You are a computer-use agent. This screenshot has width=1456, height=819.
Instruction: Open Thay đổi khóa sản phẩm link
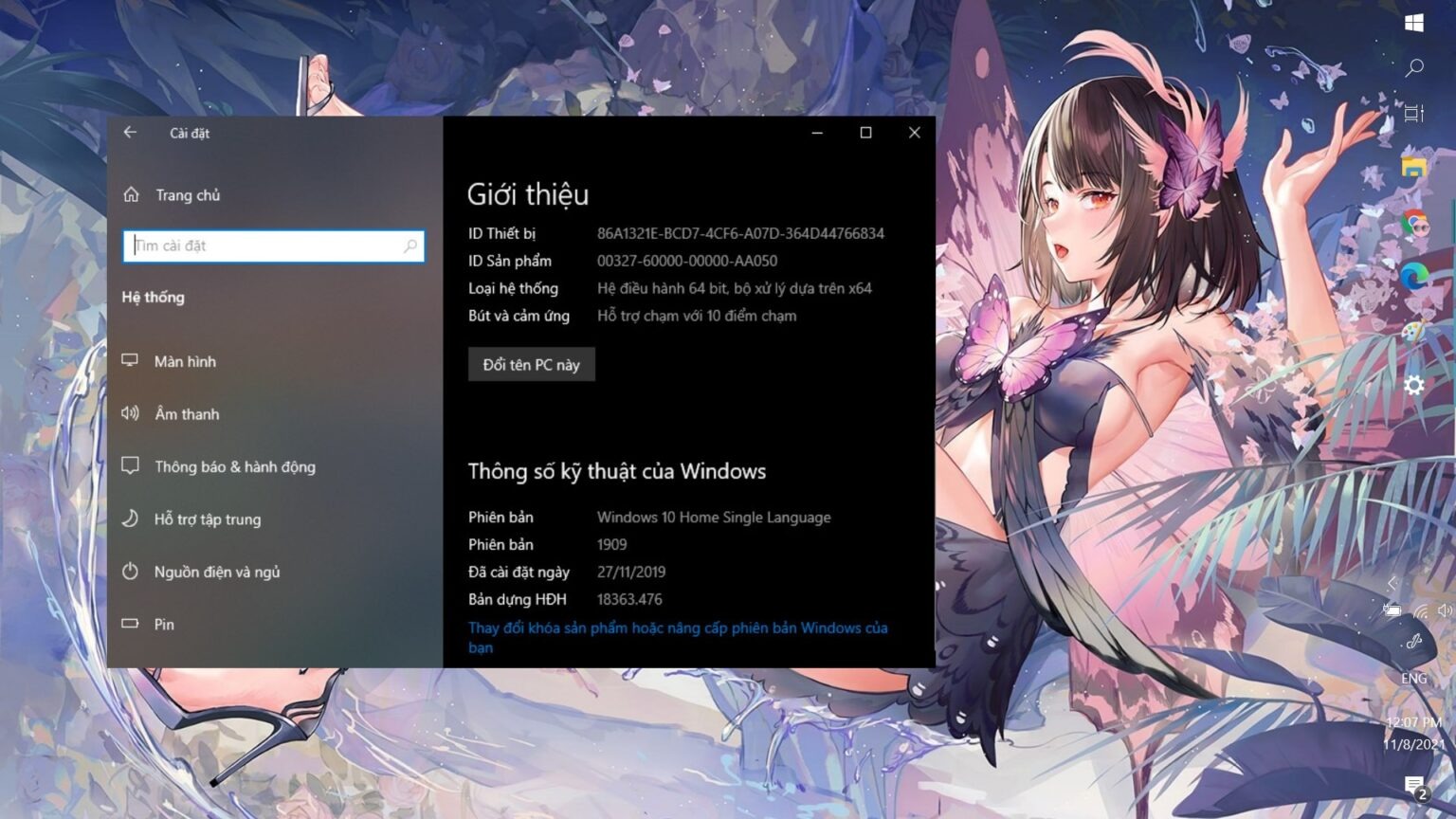(678, 637)
